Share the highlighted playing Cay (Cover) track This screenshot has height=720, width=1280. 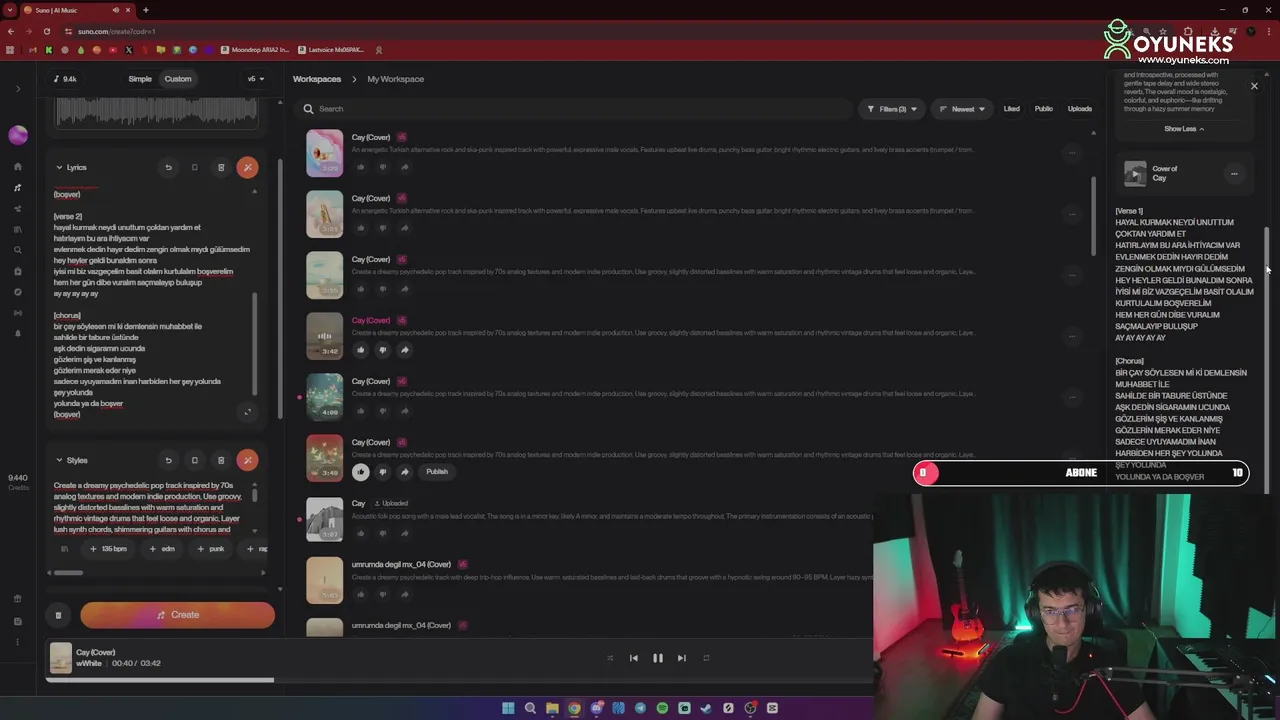(x=404, y=350)
